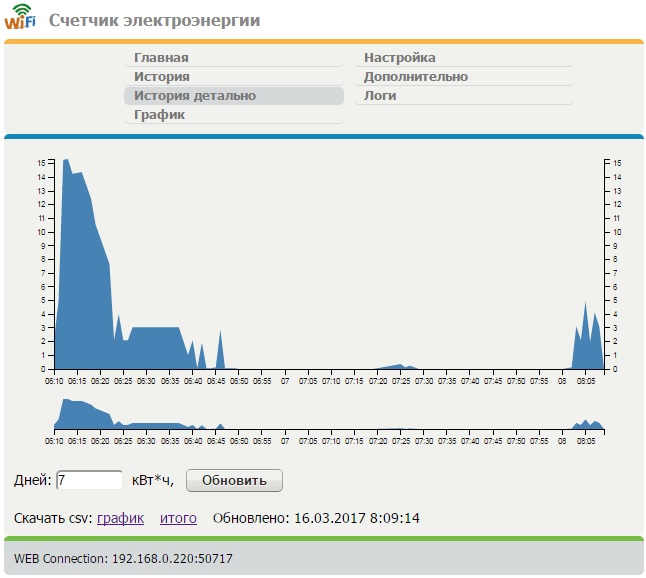Viewport: 646px width, 578px height.
Task: Open the Настройка settings page
Action: [x=399, y=58]
